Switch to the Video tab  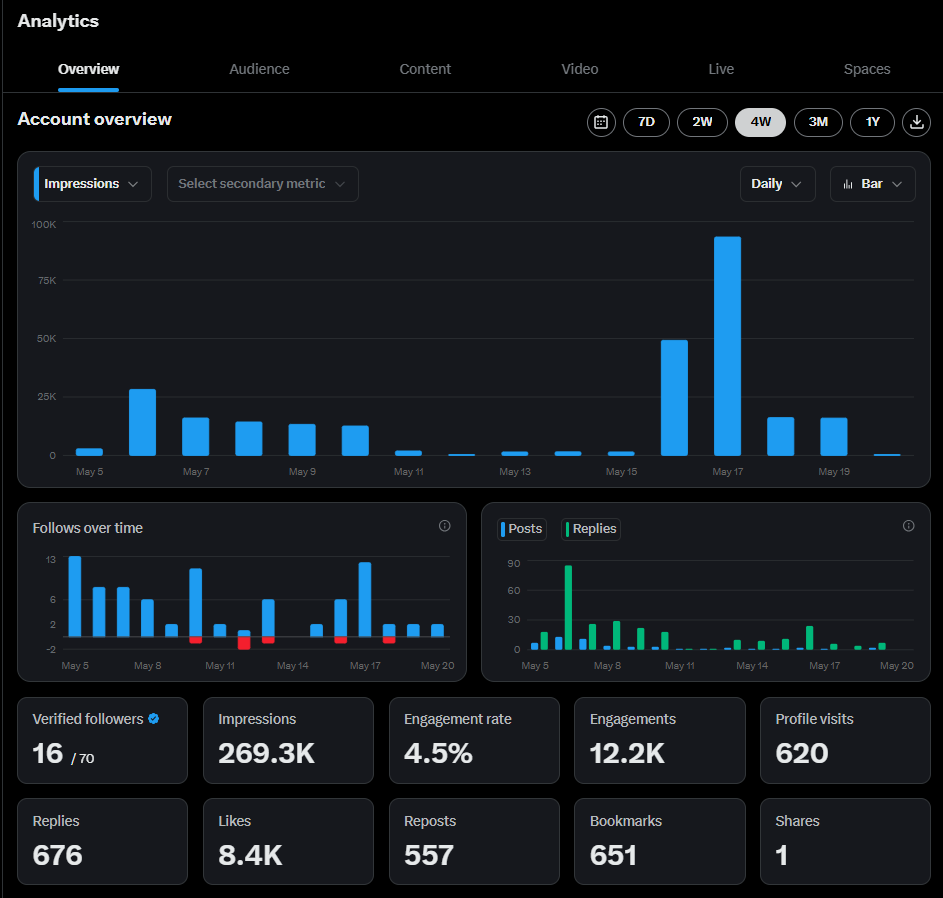tap(580, 69)
